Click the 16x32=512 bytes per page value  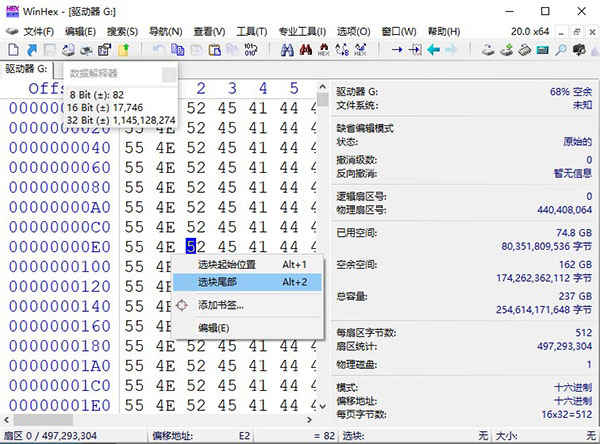coord(567,415)
